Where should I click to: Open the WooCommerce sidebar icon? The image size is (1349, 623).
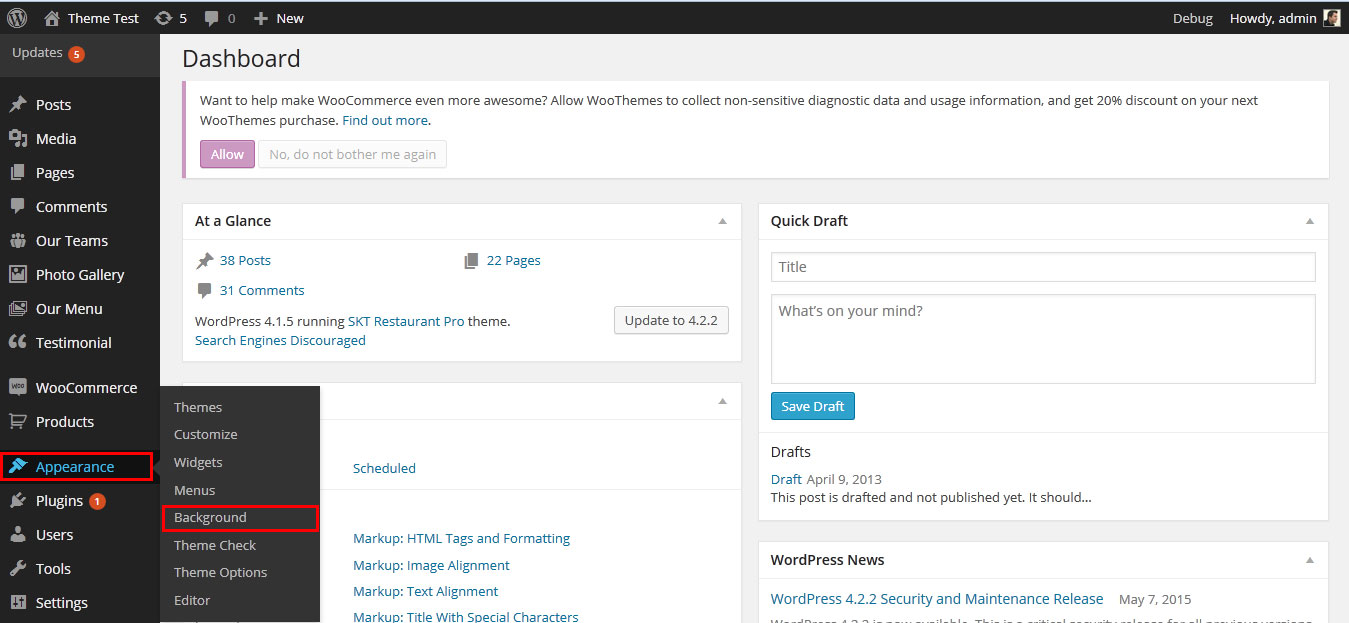(17, 388)
